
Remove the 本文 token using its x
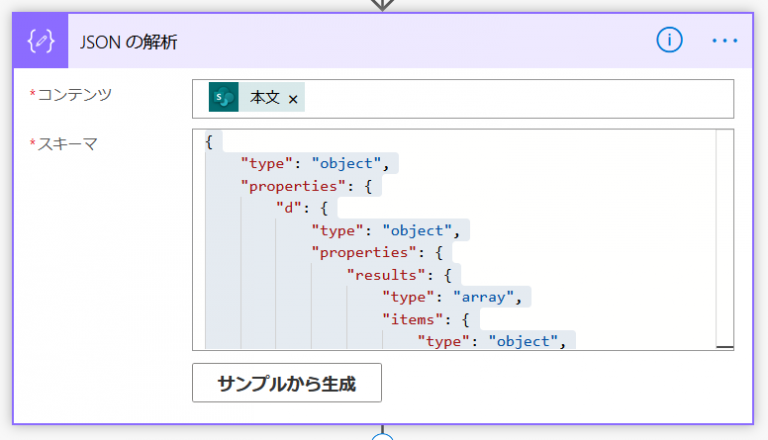click(293, 99)
